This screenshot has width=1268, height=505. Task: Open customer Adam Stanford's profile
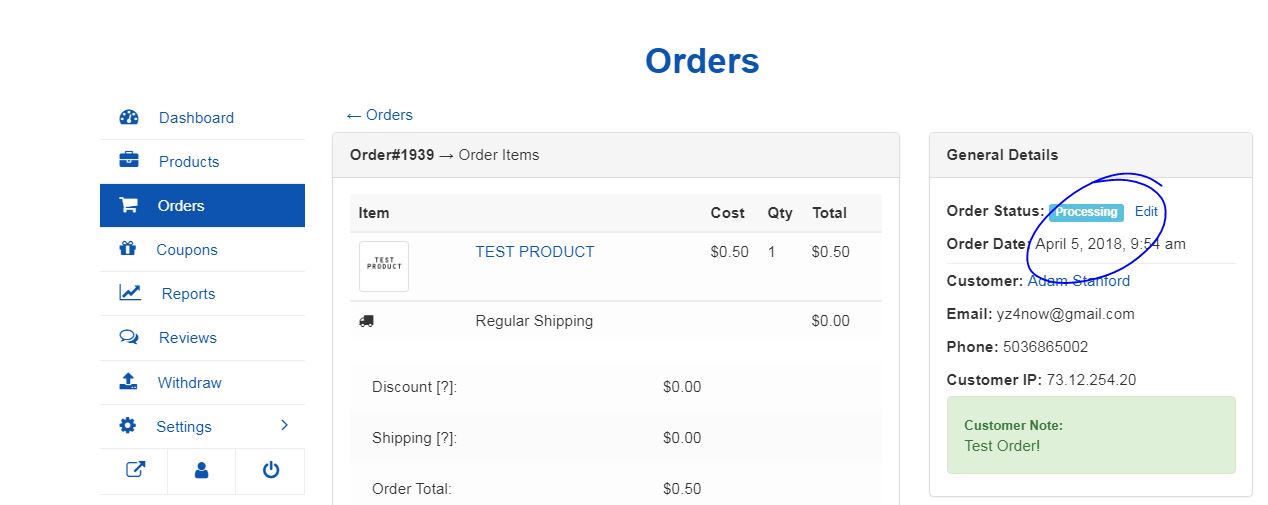point(1078,281)
